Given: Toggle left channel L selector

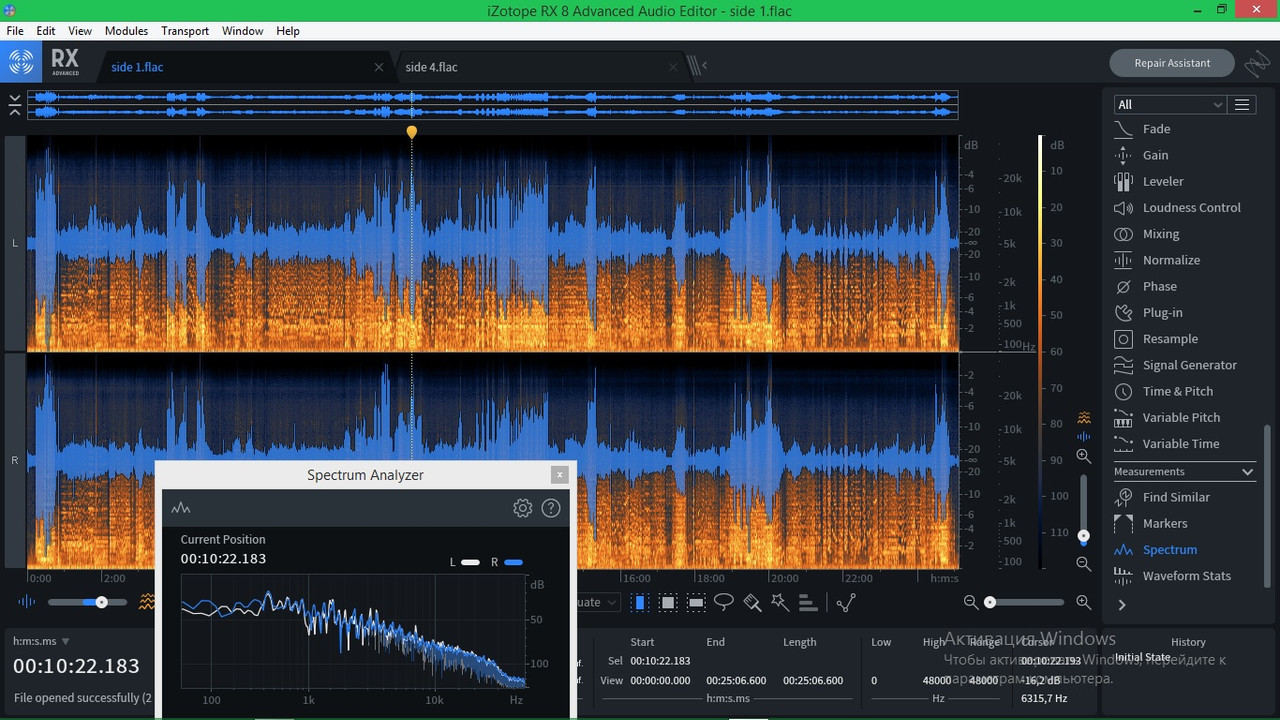Looking at the screenshot, I should coord(15,243).
